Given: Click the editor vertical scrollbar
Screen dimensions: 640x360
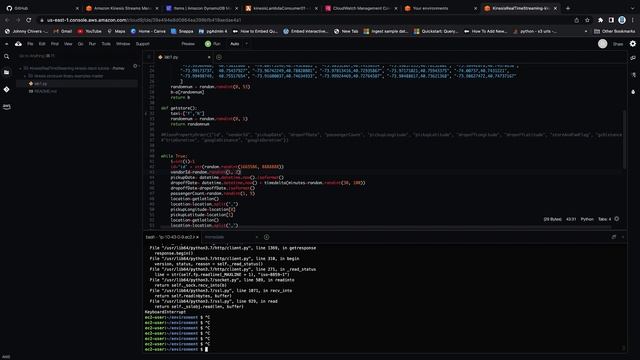Looking at the screenshot, I should (x=624, y=139).
